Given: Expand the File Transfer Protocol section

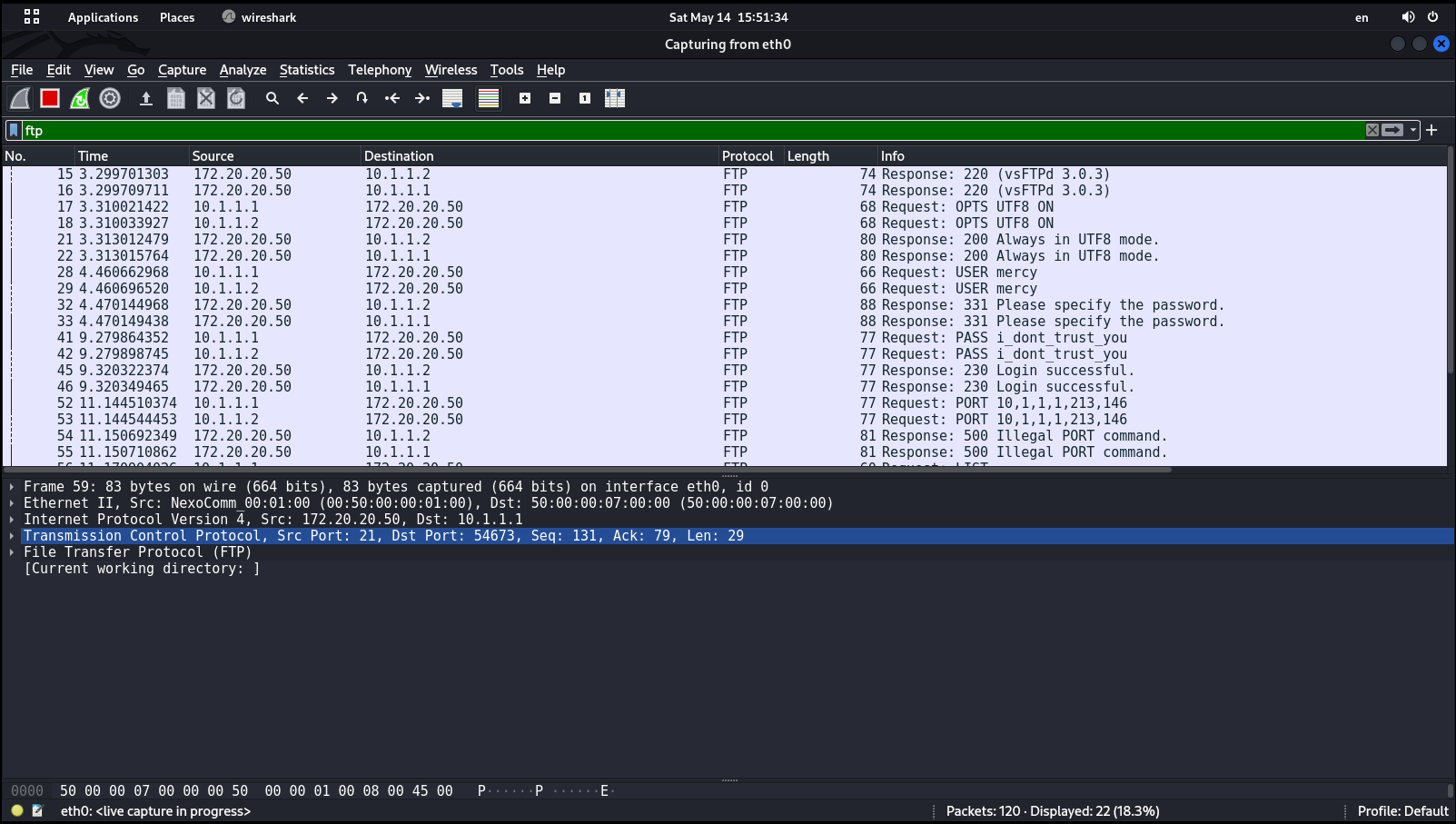Looking at the screenshot, I should pyautogui.click(x=11, y=551).
